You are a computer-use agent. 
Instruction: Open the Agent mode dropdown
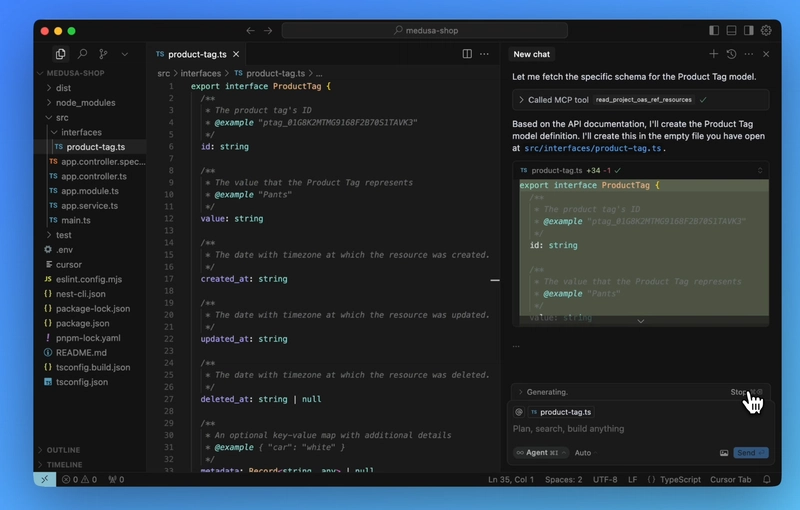(x=541, y=452)
